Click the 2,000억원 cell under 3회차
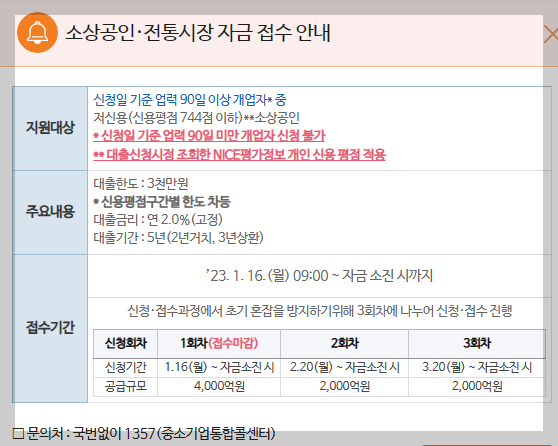558x446 pixels. [x=477, y=386]
